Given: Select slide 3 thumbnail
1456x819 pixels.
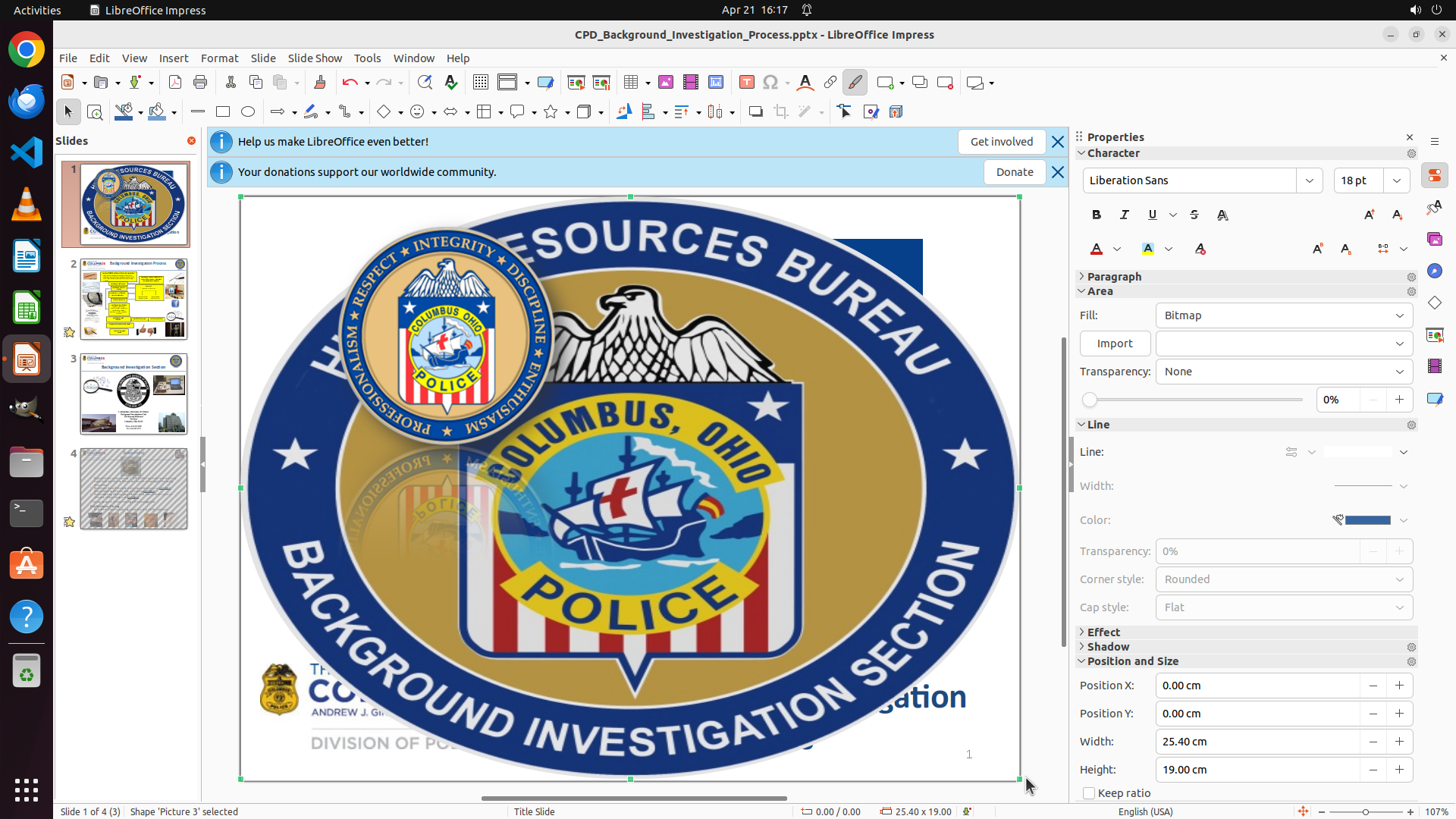Looking at the screenshot, I should pyautogui.click(x=133, y=394).
